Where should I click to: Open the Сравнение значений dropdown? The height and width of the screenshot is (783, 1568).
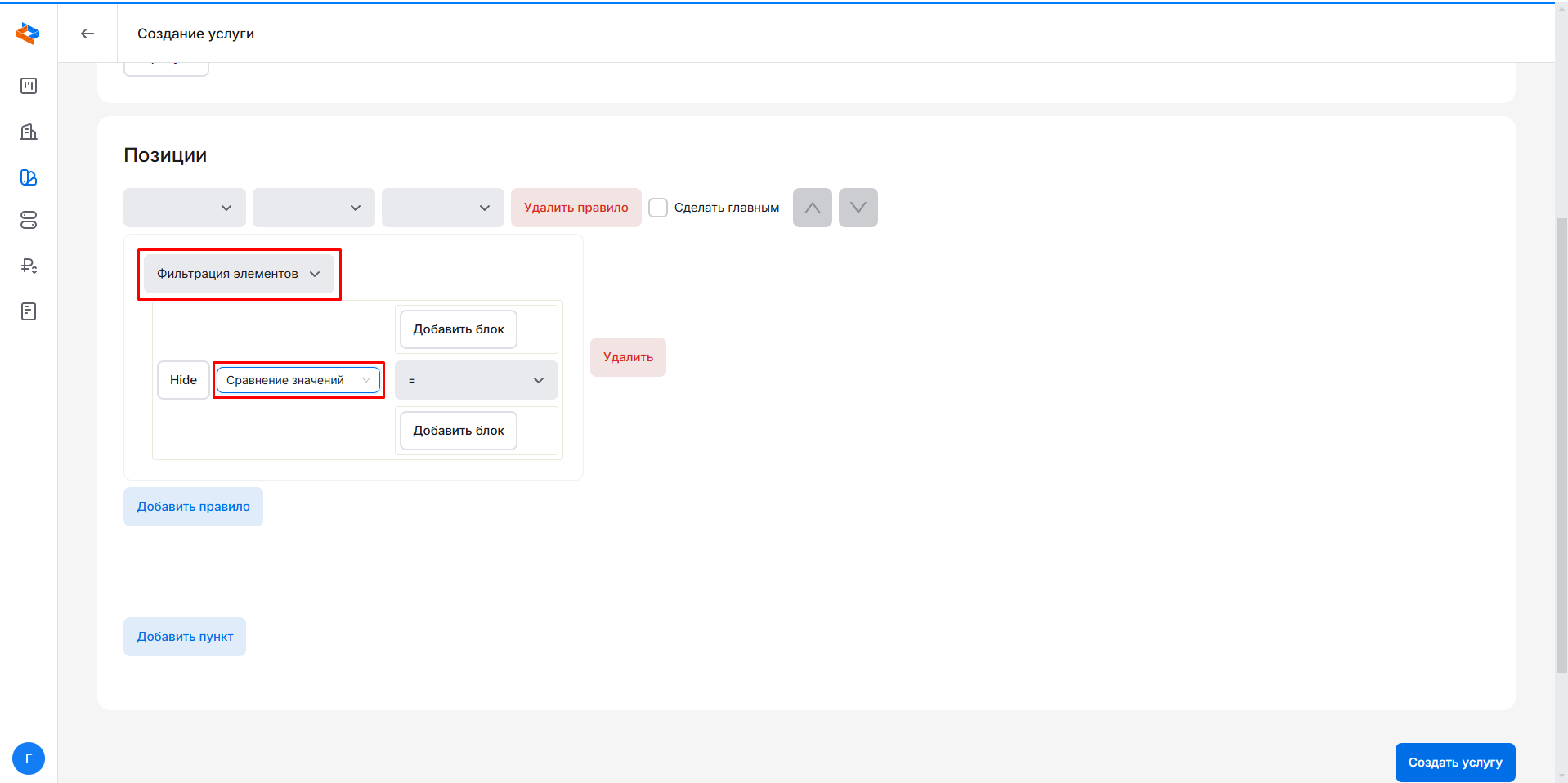coord(298,380)
